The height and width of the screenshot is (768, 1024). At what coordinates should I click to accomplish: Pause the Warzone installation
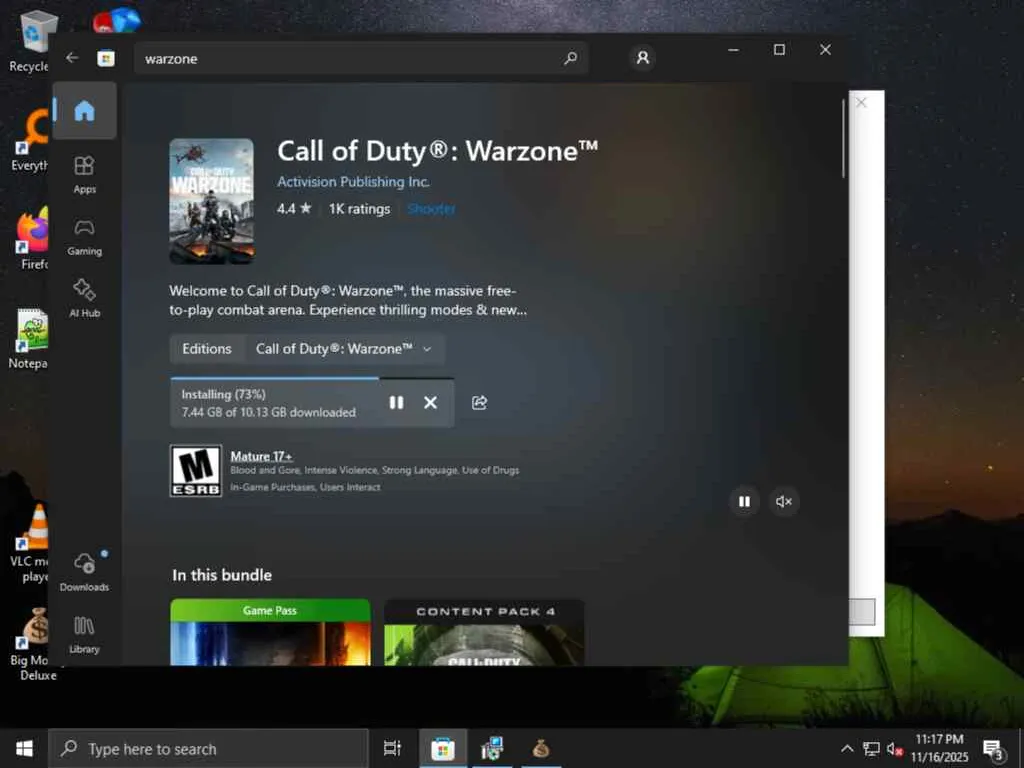click(x=396, y=402)
